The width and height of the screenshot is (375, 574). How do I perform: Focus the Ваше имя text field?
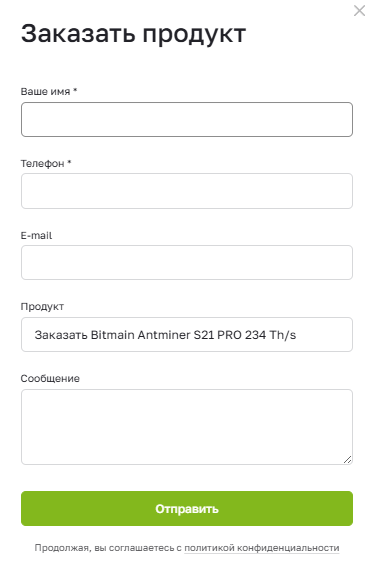point(187,119)
